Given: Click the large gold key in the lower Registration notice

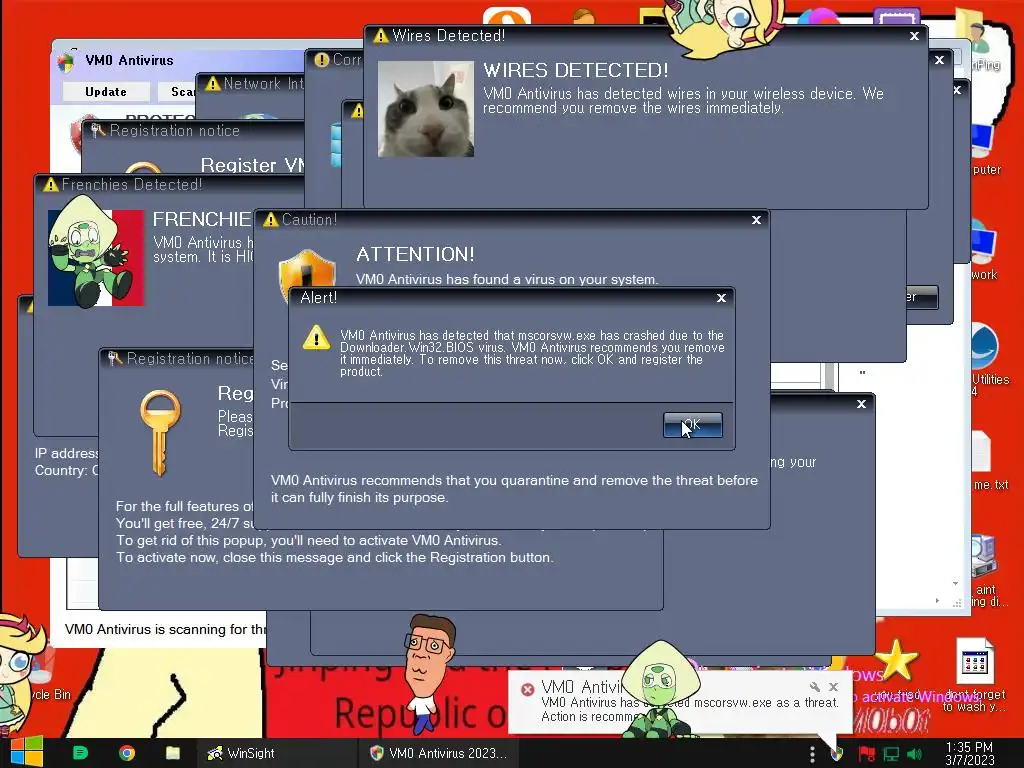Looking at the screenshot, I should coord(160,432).
